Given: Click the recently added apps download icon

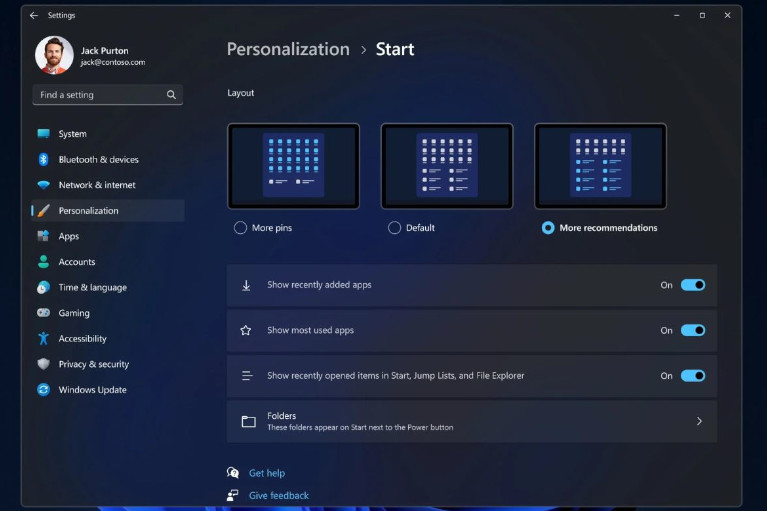Looking at the screenshot, I should coord(246,285).
